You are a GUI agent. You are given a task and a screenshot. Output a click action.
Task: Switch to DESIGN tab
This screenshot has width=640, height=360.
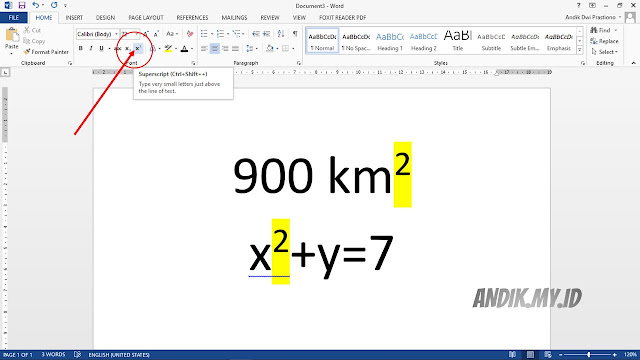(105, 18)
